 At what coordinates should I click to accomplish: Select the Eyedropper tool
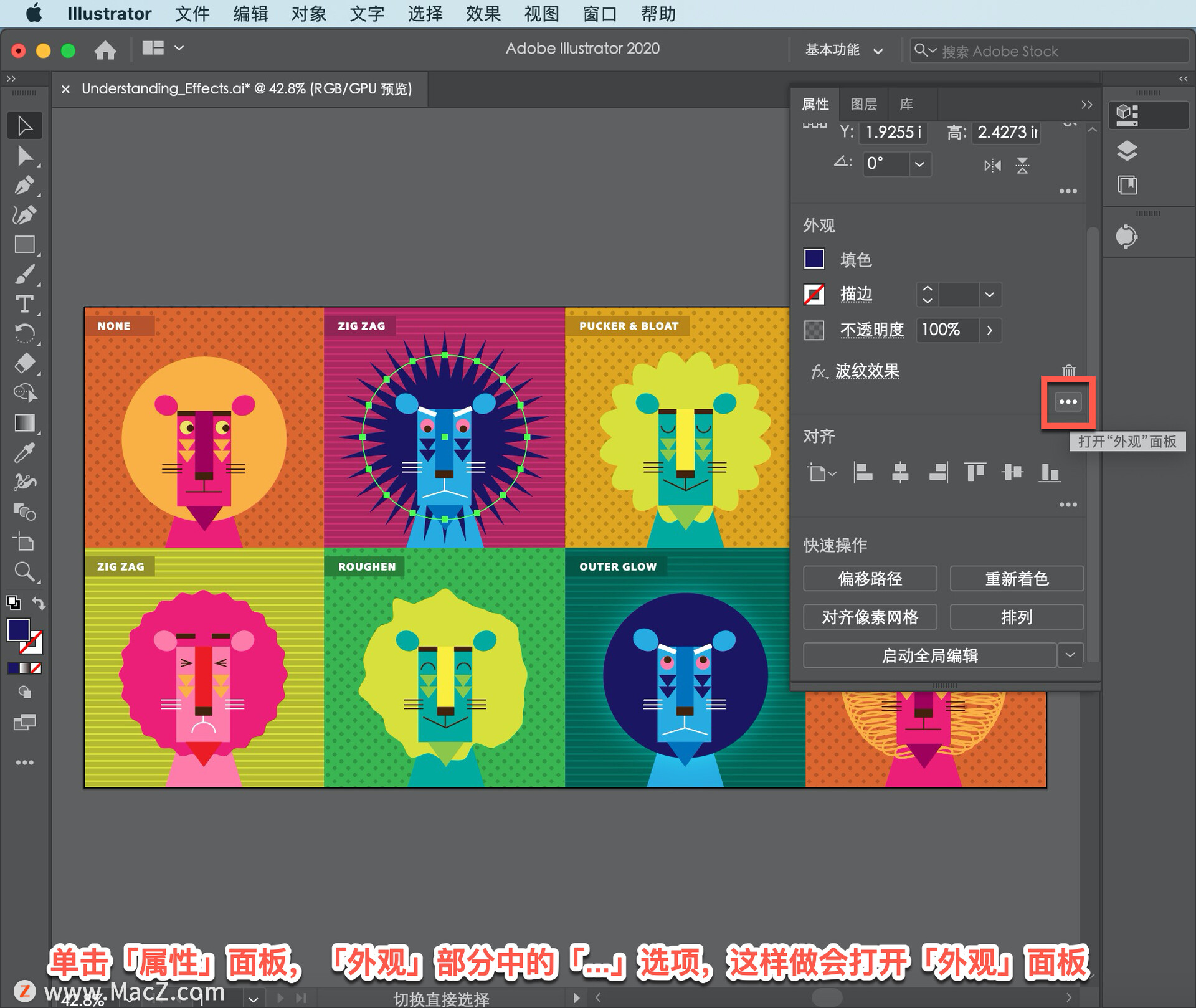tap(25, 453)
